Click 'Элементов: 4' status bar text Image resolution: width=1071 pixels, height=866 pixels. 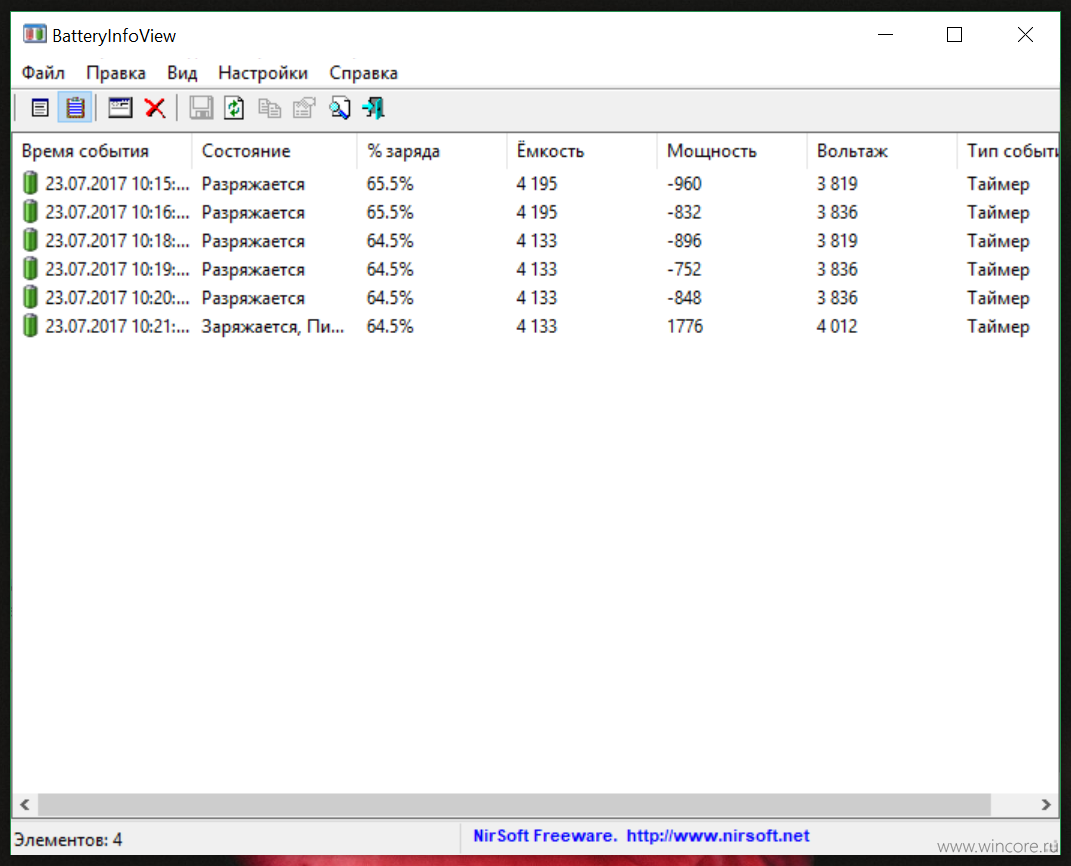[68, 839]
